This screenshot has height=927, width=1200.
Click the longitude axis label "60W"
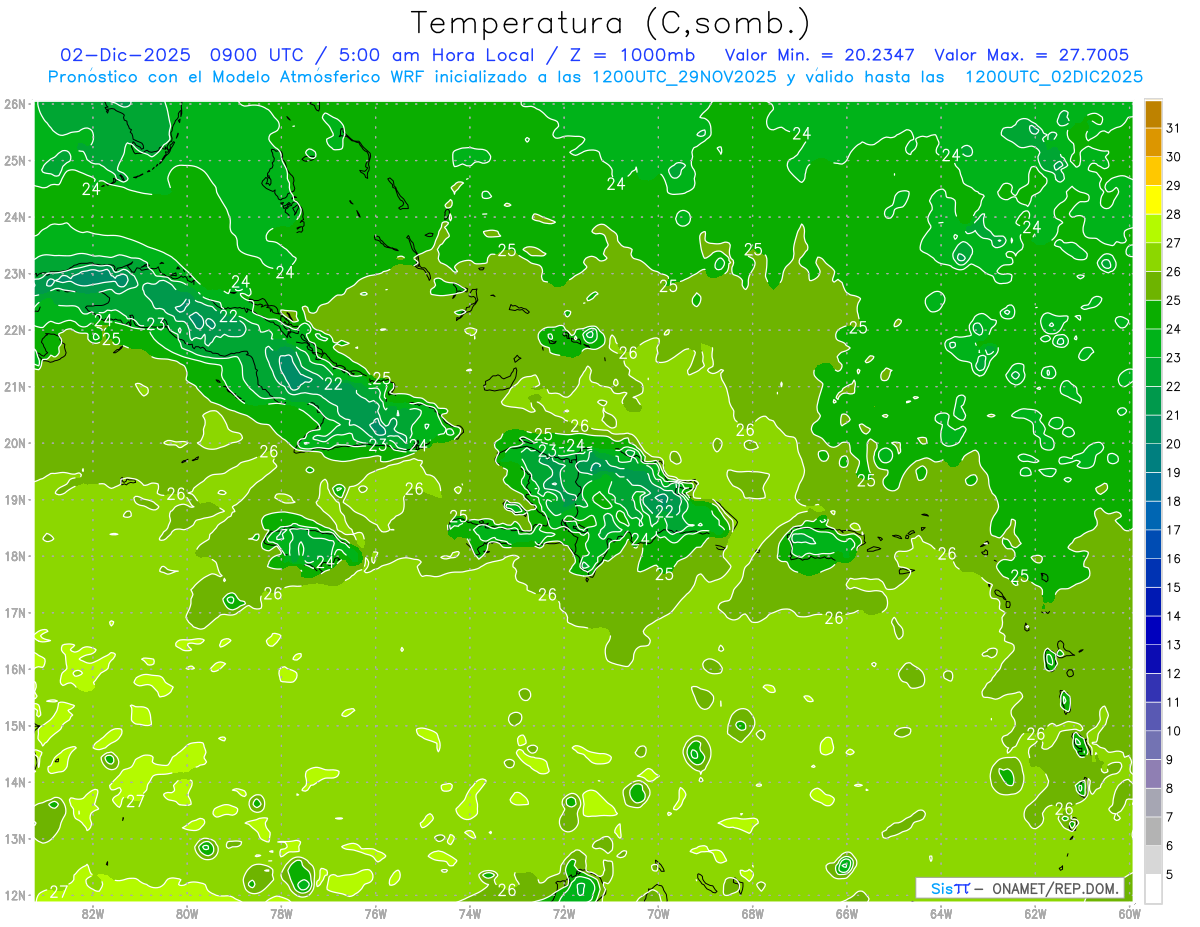[x=1129, y=913]
